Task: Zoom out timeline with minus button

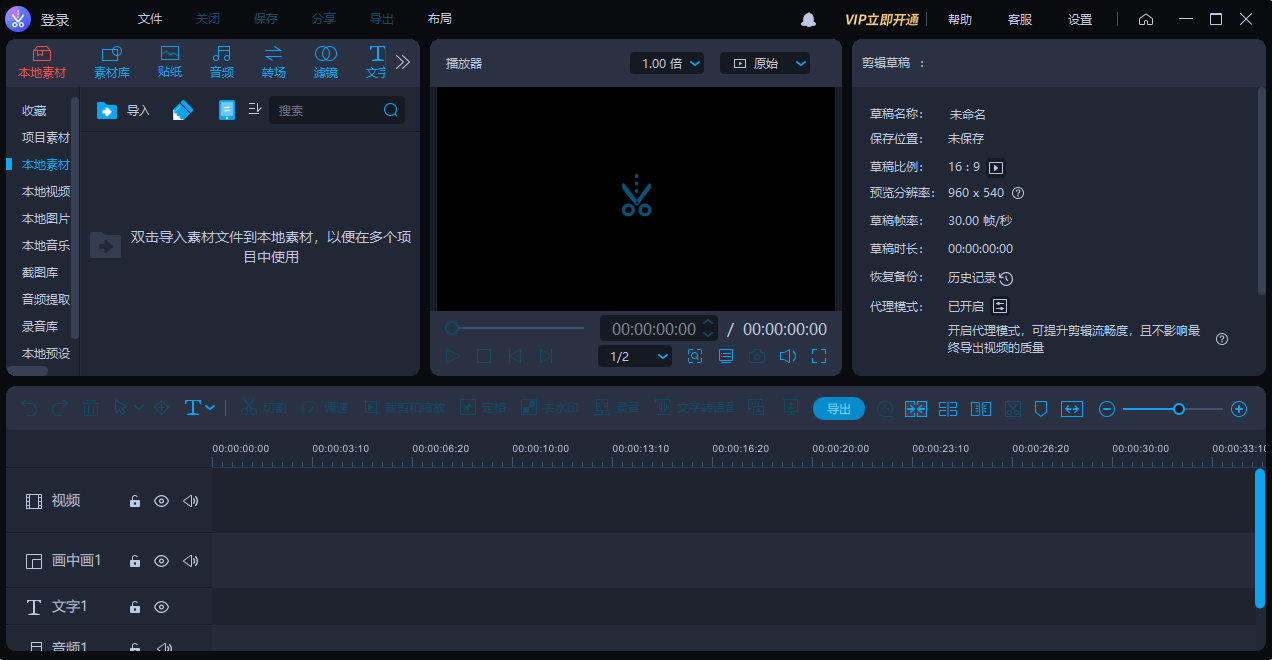Action: click(1107, 409)
